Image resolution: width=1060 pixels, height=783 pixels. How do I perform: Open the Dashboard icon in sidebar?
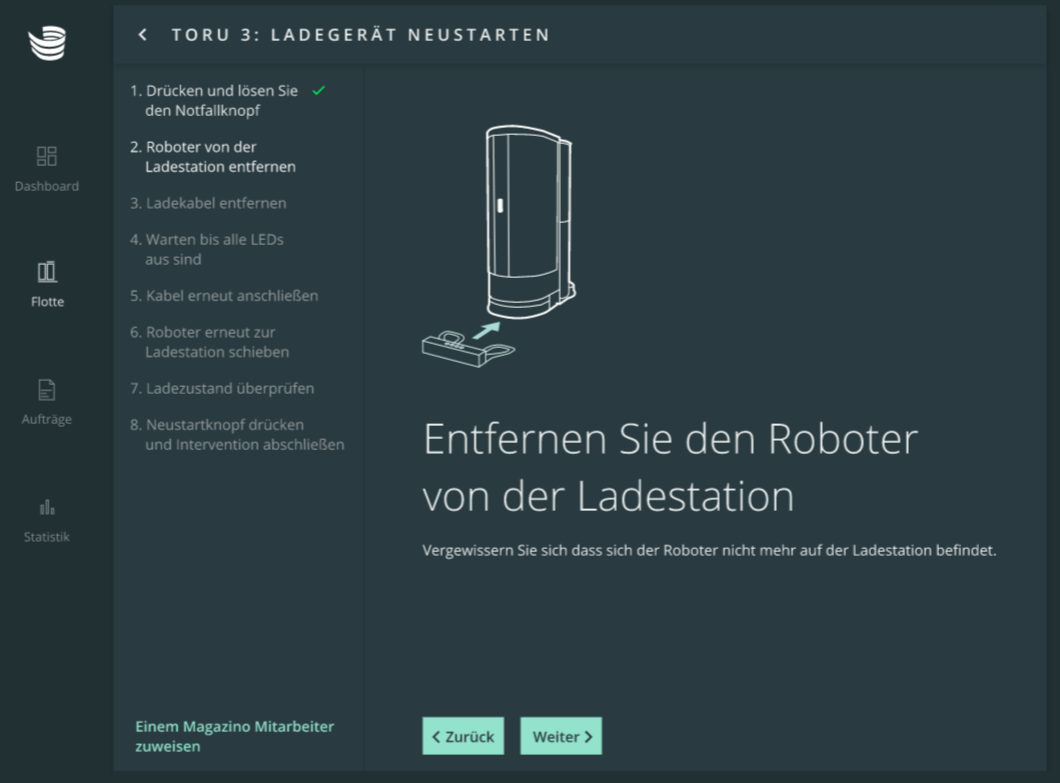click(x=47, y=156)
